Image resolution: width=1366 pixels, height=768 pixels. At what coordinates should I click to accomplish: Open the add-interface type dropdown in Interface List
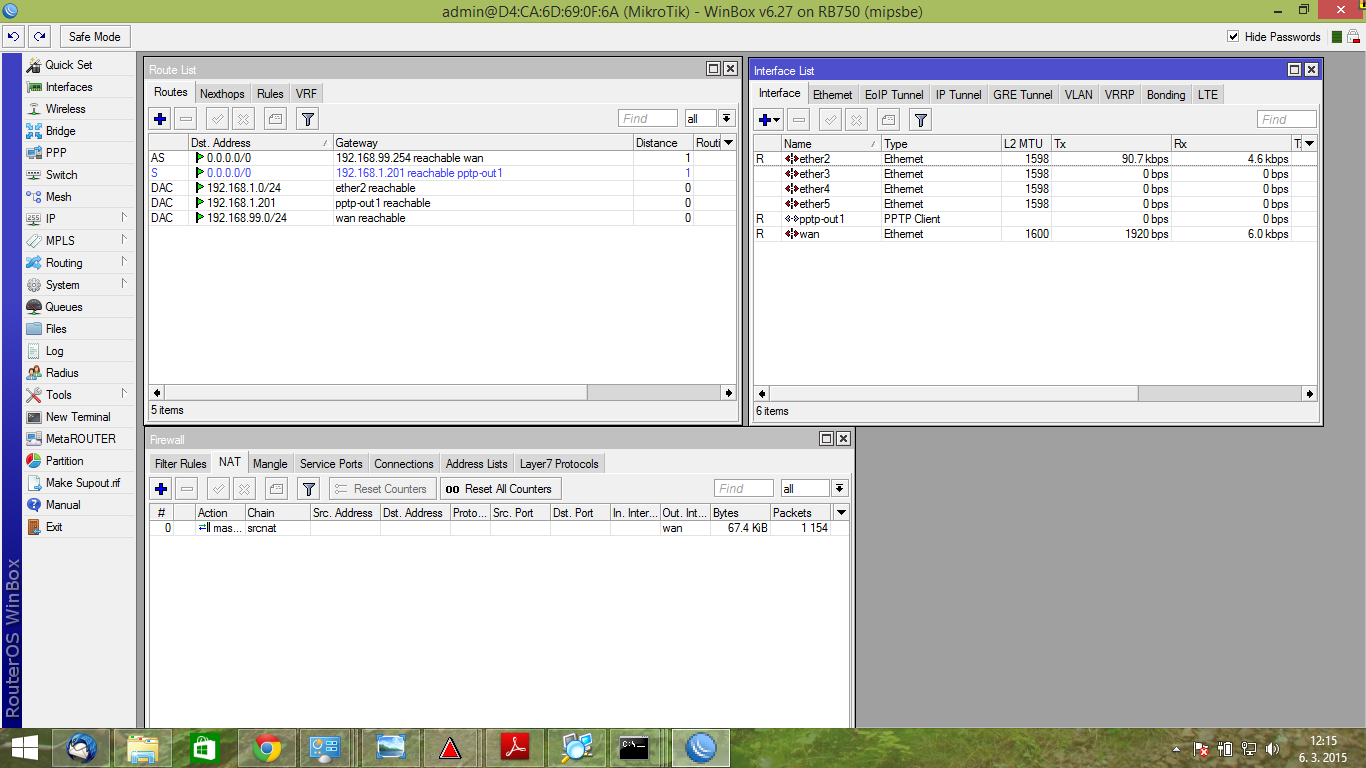(769, 120)
